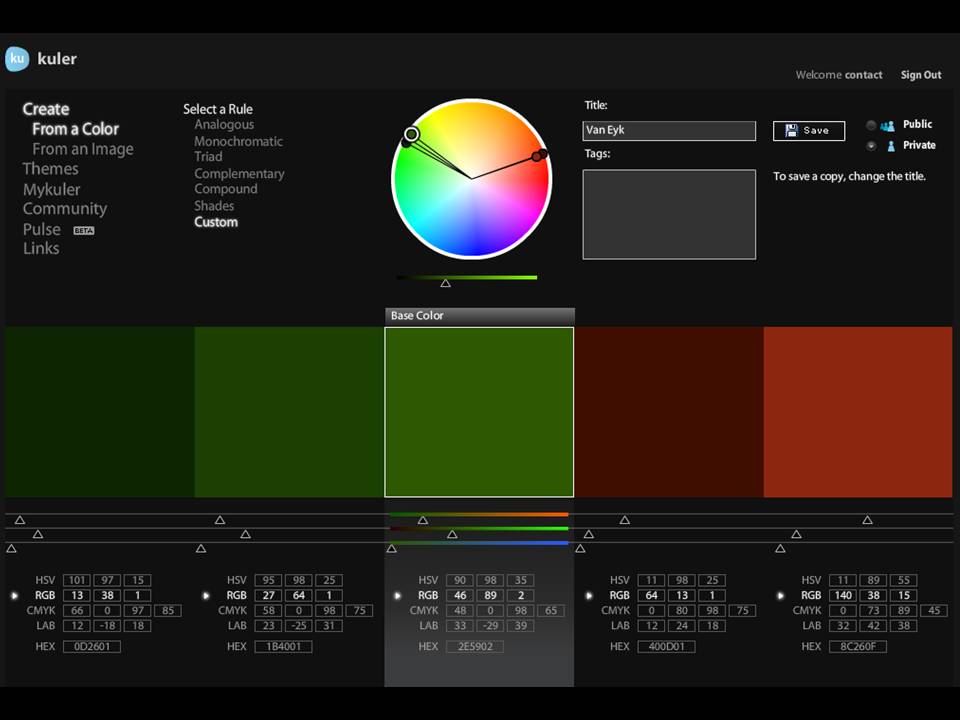Choose the Complementary color rule
The width and height of the screenshot is (960, 720).
[239, 174]
